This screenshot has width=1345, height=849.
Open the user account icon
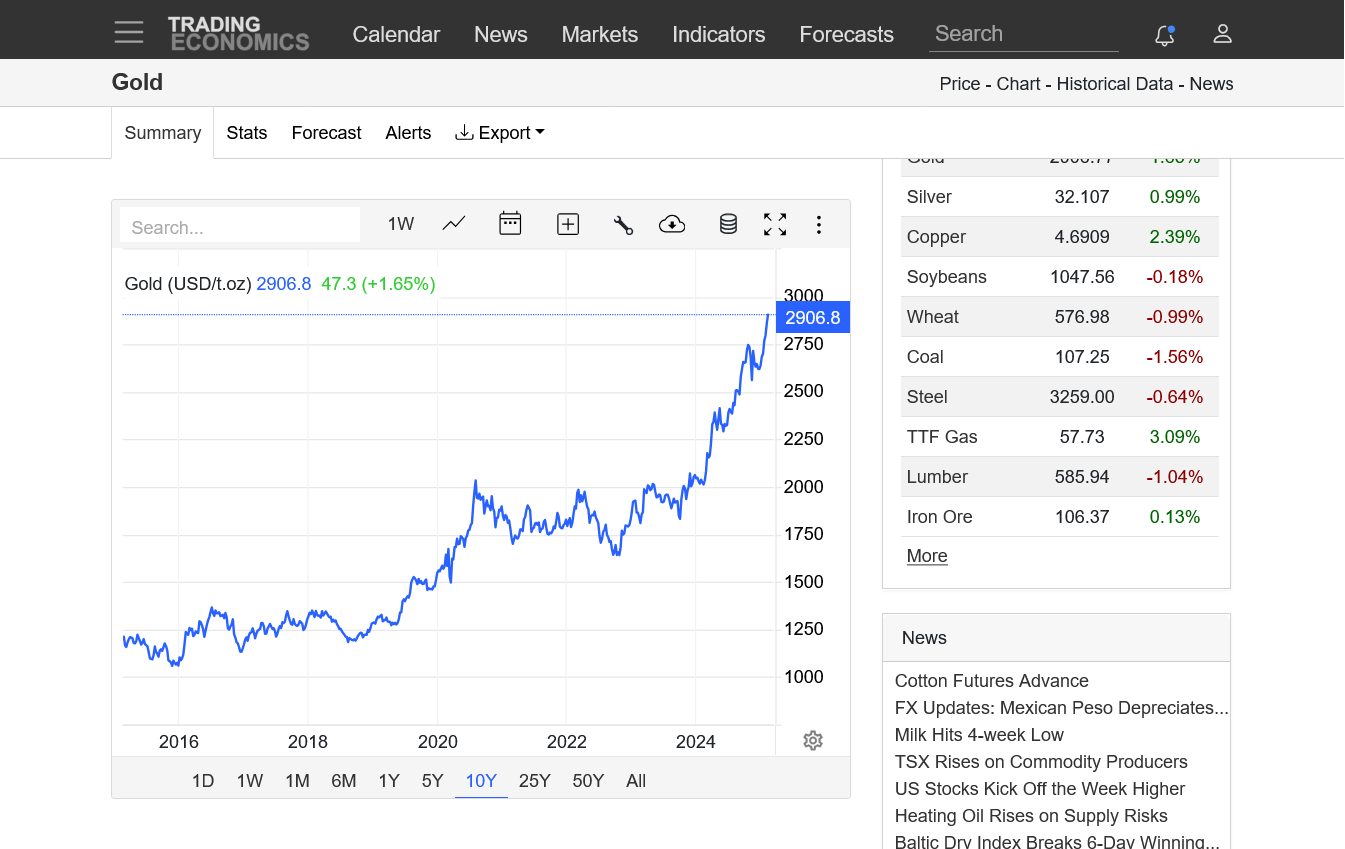coord(1222,34)
